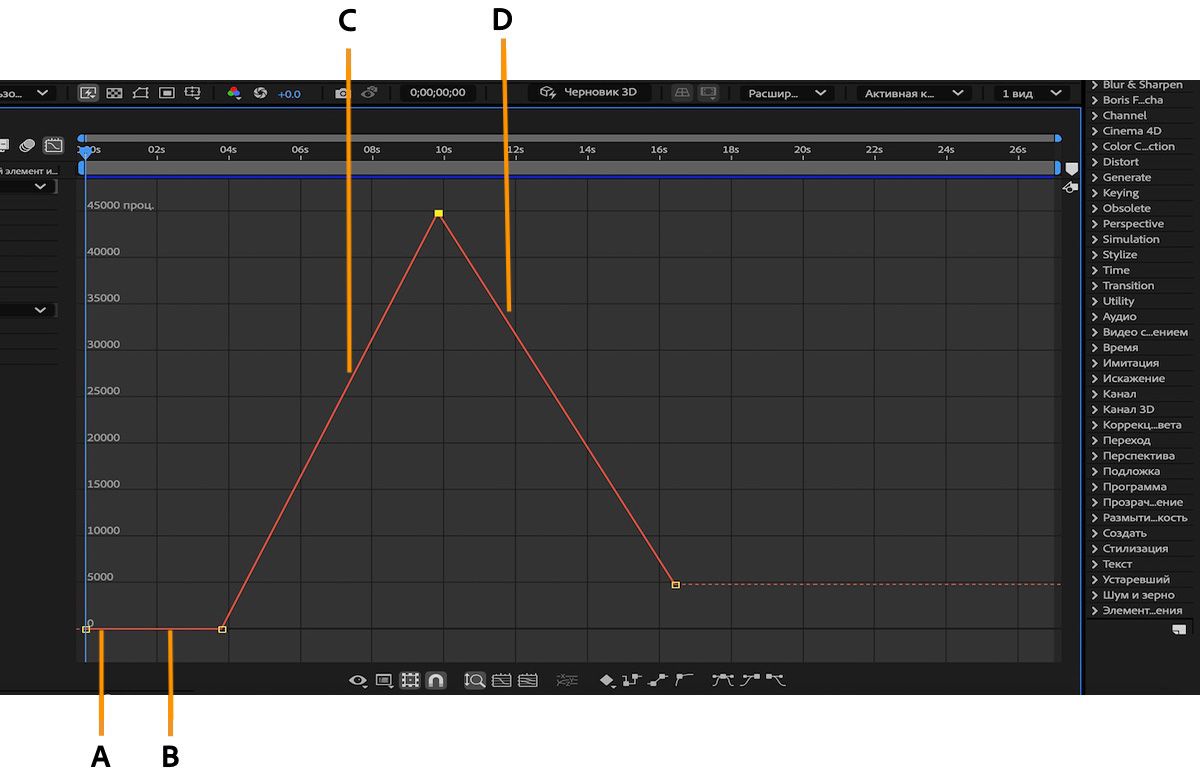Screen dimensions: 1200x775
Task: Apply Easy Ease In to keyframes
Action: (x=750, y=680)
